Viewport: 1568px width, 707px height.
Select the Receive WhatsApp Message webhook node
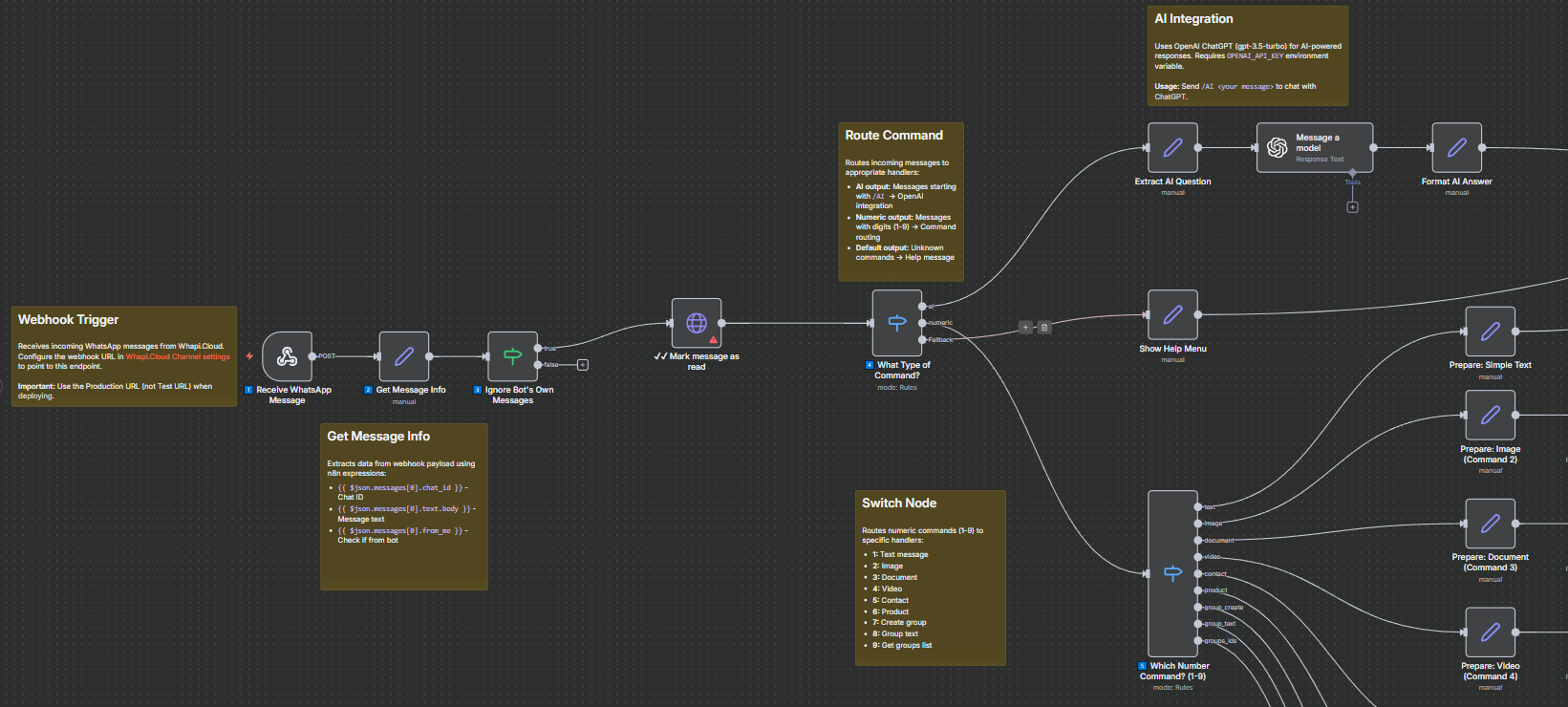(x=287, y=356)
